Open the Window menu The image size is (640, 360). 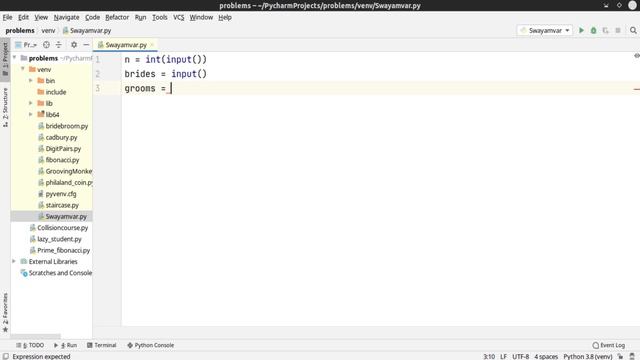(201, 17)
